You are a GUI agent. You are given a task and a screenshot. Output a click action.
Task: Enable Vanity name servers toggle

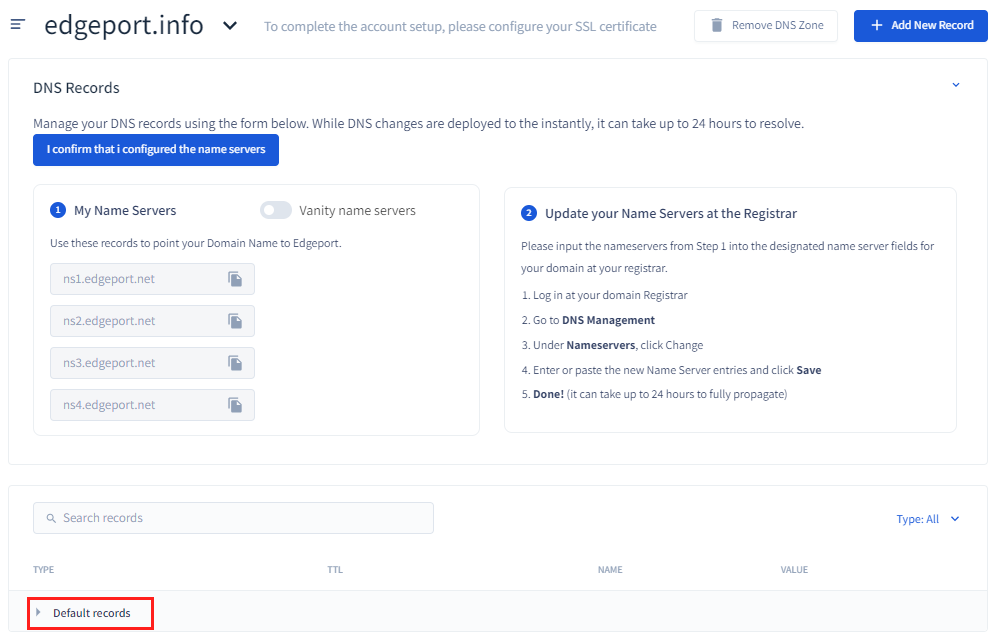click(275, 210)
